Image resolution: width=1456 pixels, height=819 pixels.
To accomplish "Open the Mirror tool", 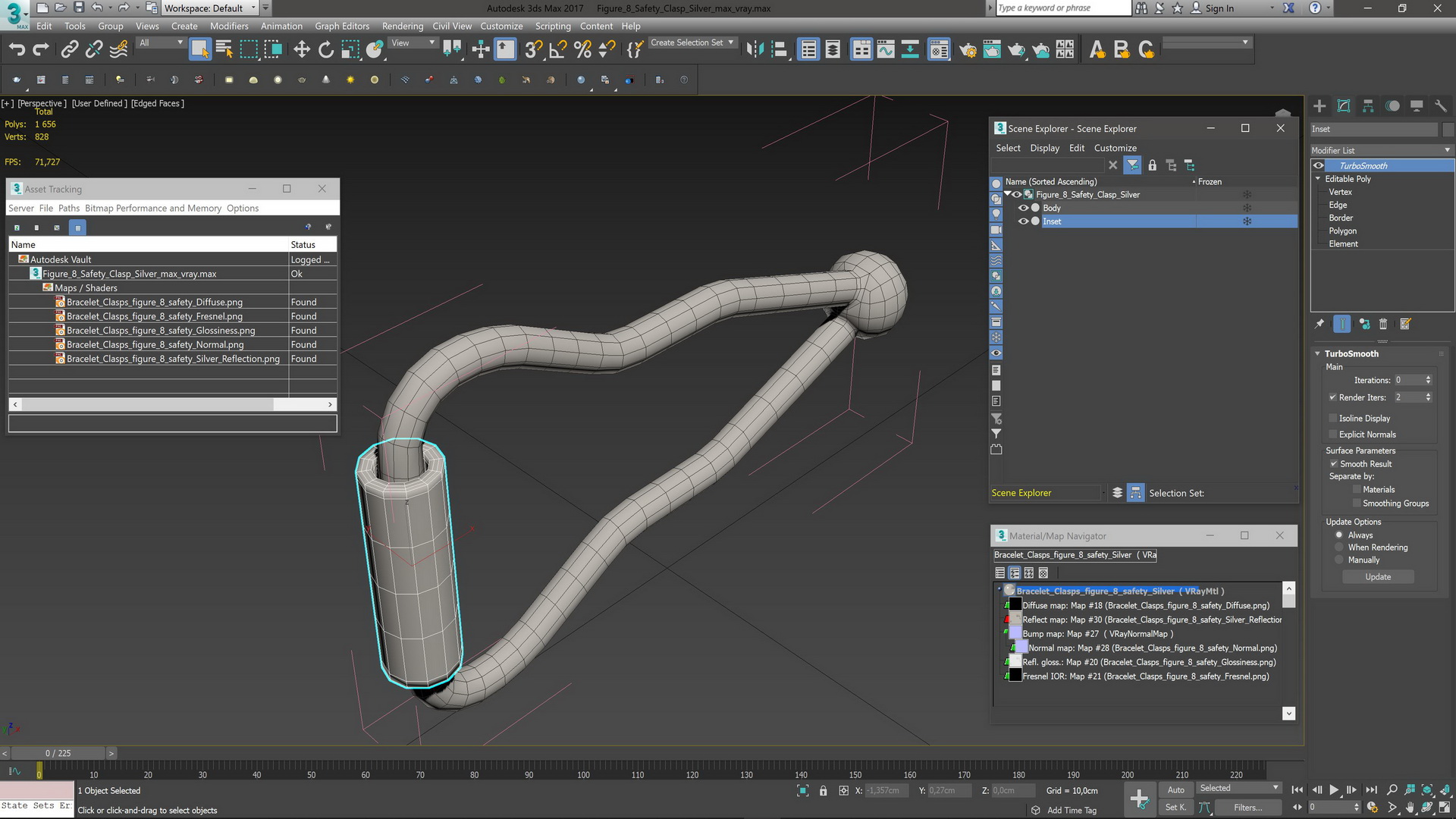I will click(755, 50).
